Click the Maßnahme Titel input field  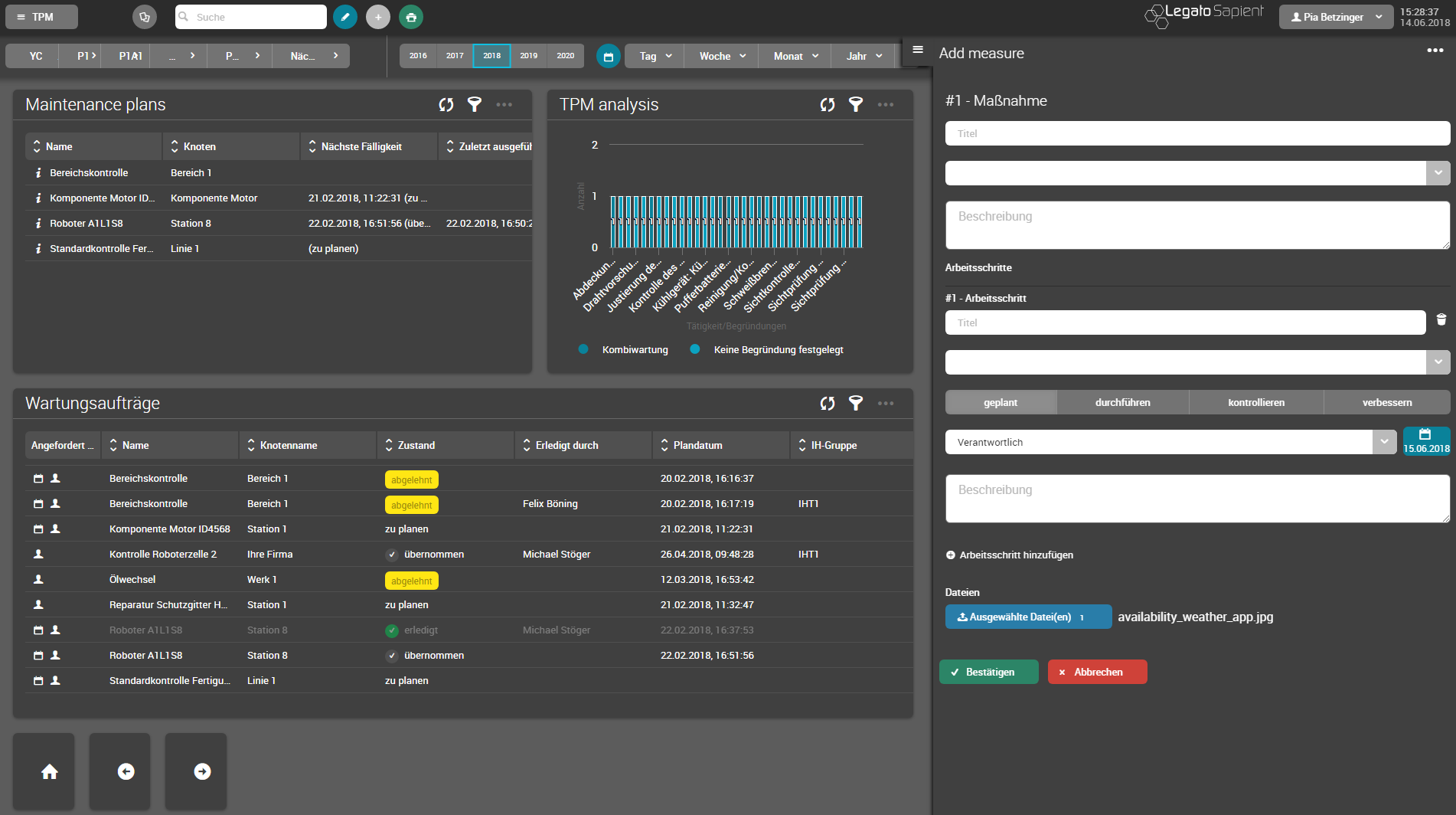coord(1197,133)
